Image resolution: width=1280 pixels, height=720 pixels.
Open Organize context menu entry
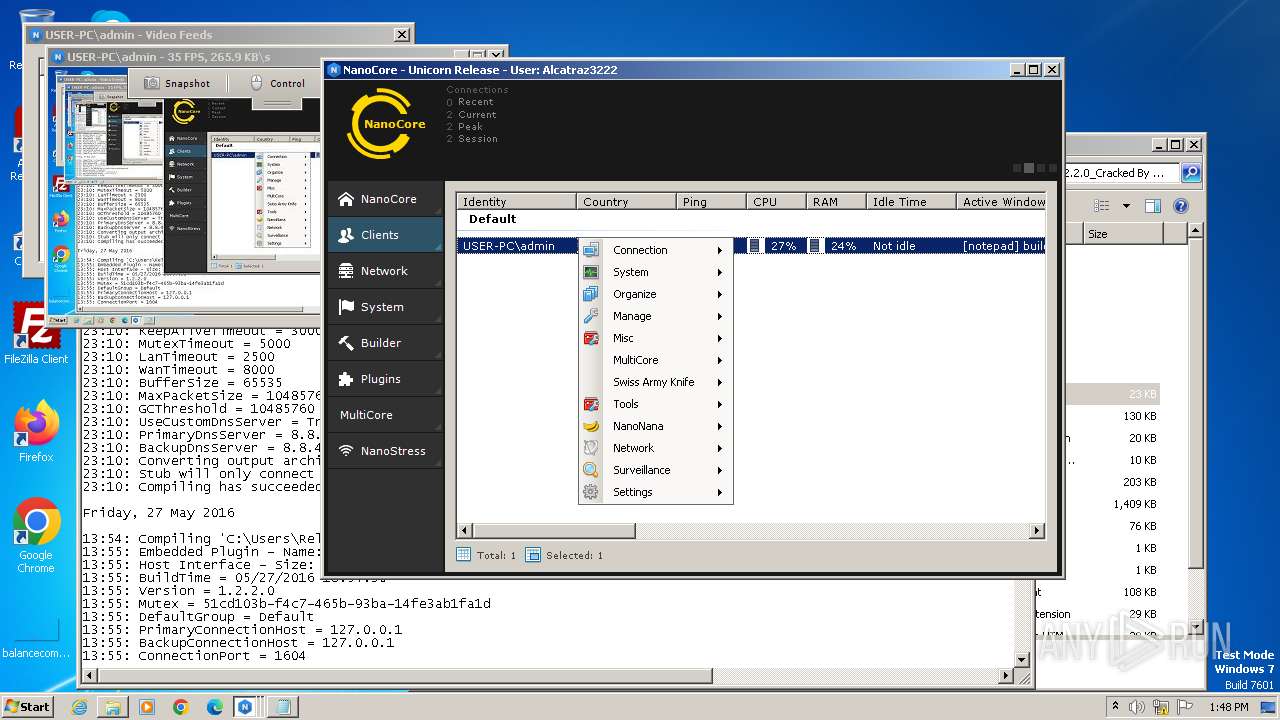click(655, 294)
